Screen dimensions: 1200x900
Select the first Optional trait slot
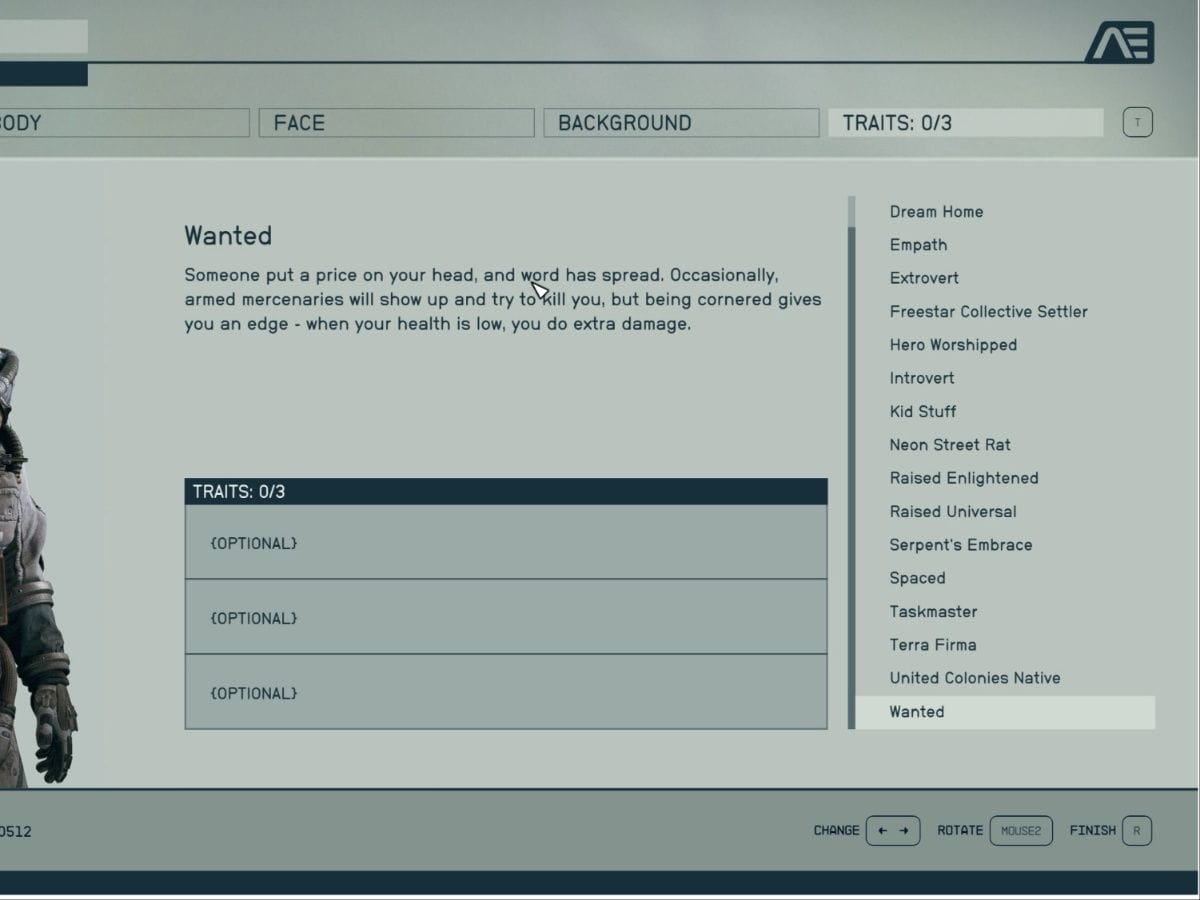click(x=506, y=542)
